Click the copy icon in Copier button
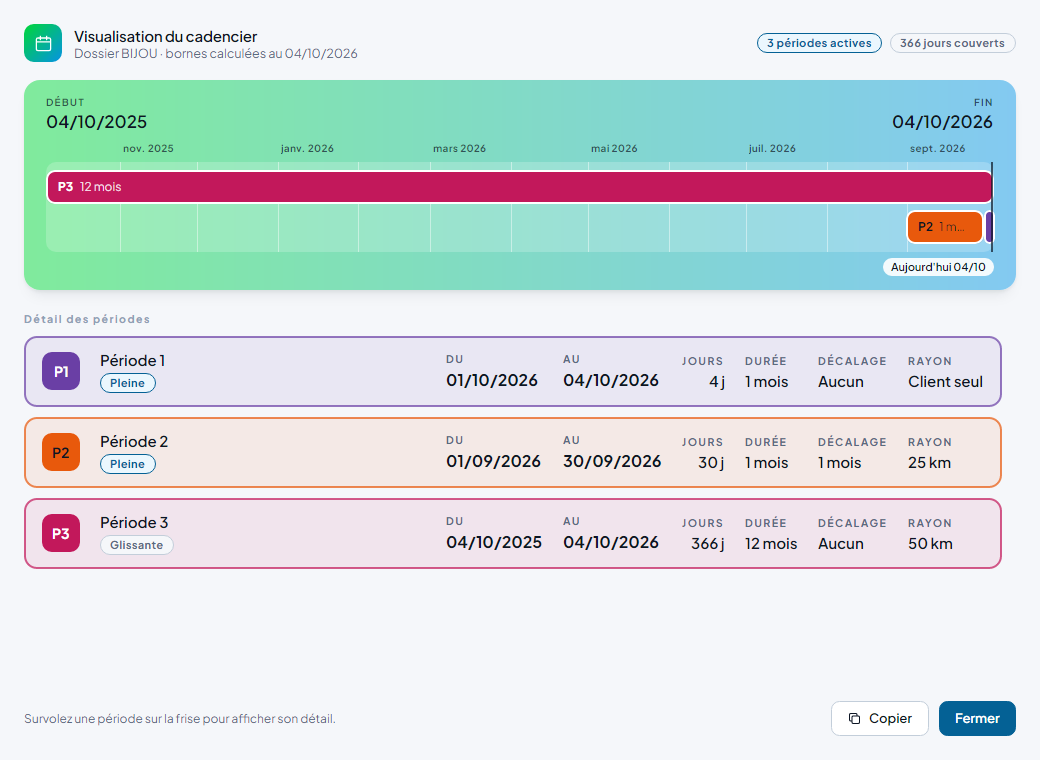 point(854,718)
